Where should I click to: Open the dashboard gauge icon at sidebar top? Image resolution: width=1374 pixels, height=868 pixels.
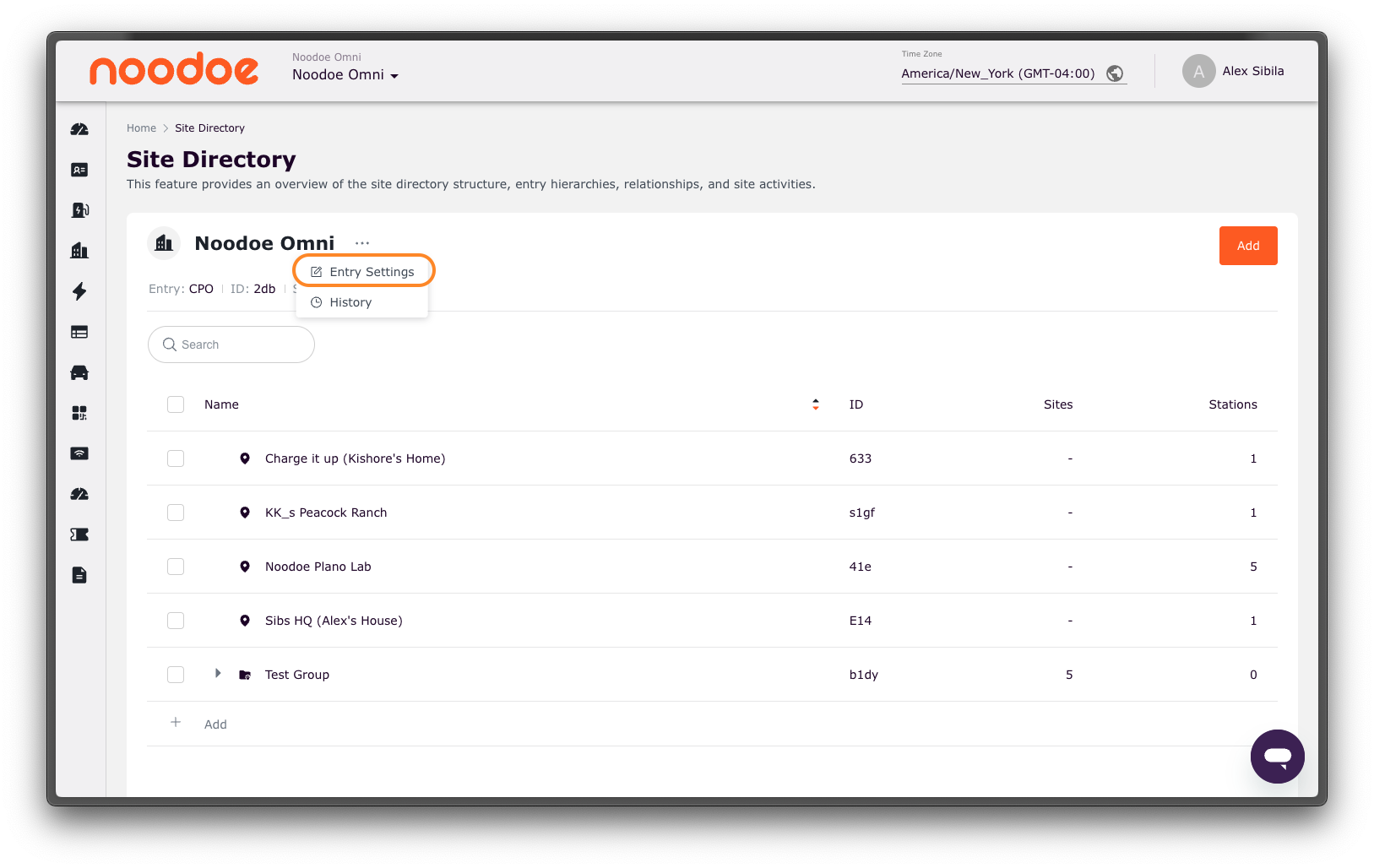click(79, 129)
